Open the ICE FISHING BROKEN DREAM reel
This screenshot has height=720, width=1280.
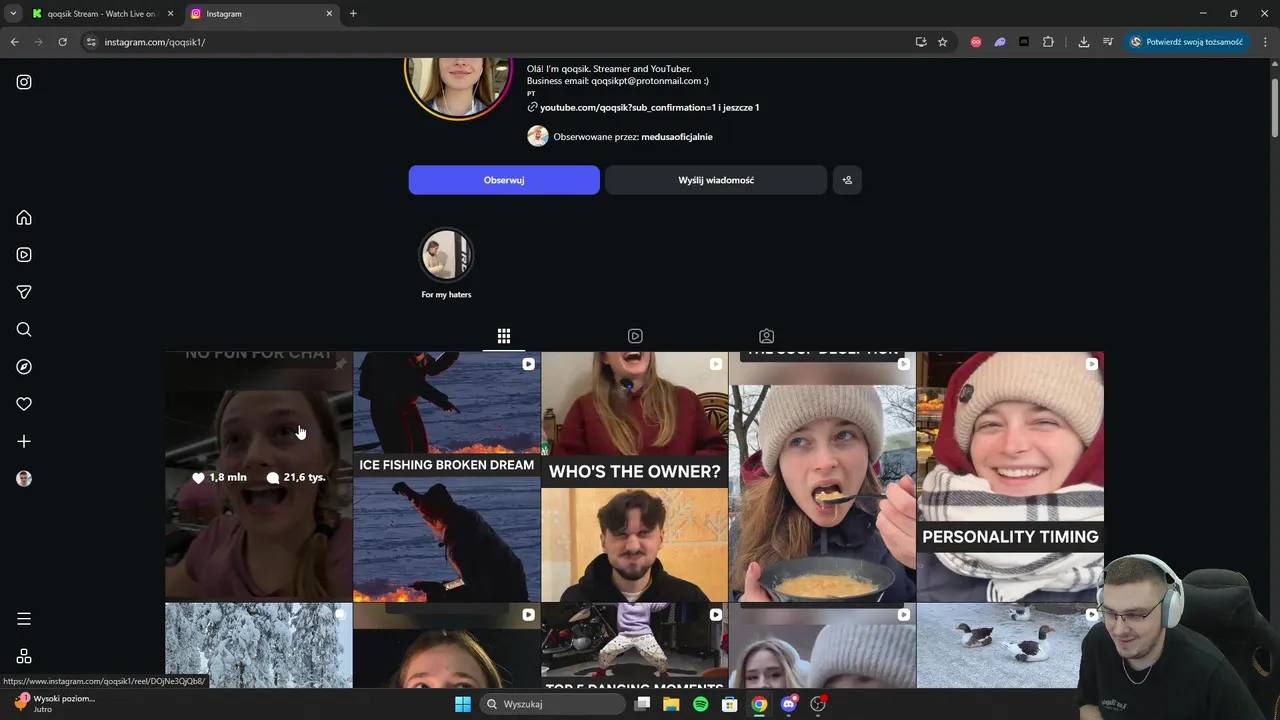point(447,477)
